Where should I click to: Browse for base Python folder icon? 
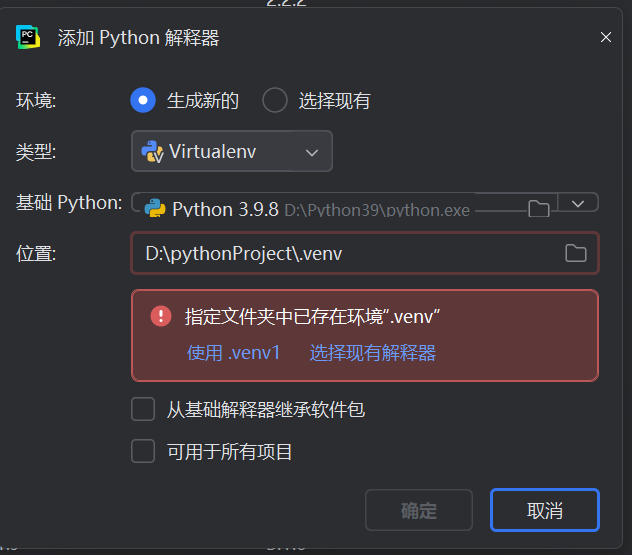pyautogui.click(x=539, y=208)
